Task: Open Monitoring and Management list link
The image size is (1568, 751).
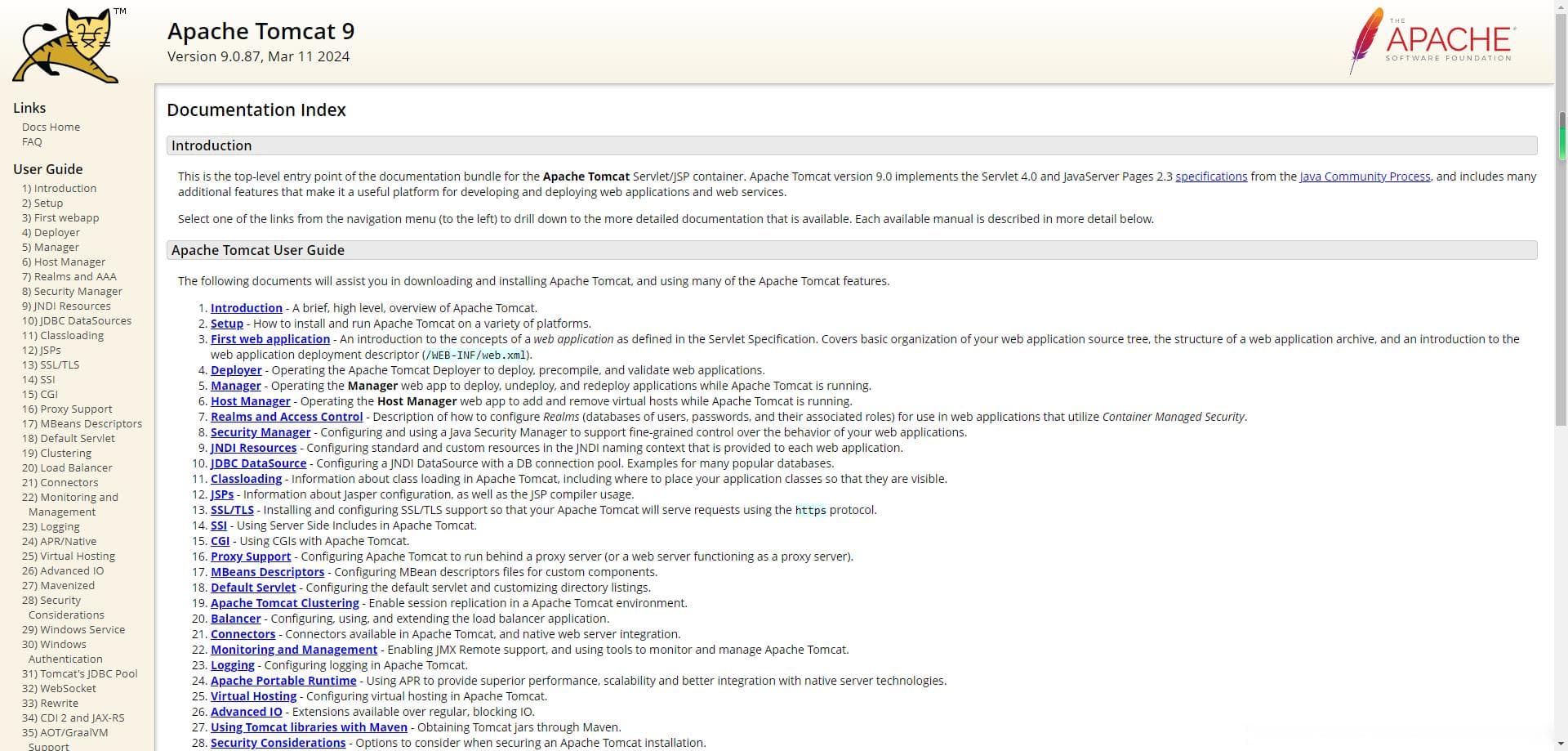Action: pos(294,650)
